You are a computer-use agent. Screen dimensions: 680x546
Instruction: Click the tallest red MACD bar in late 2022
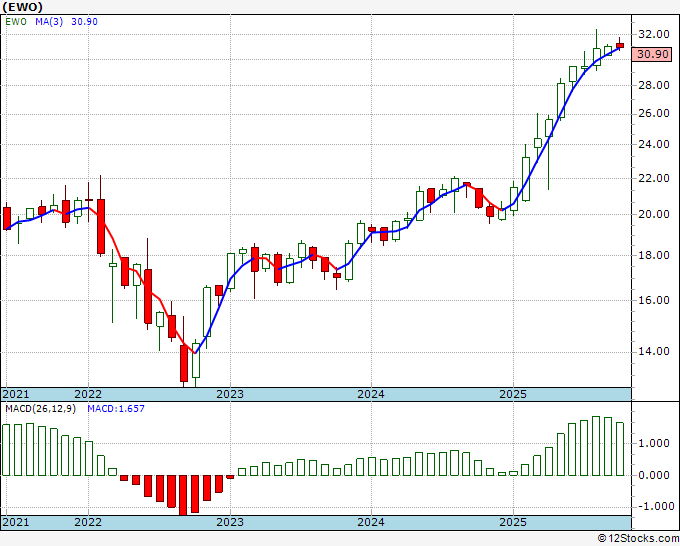[x=183, y=495]
